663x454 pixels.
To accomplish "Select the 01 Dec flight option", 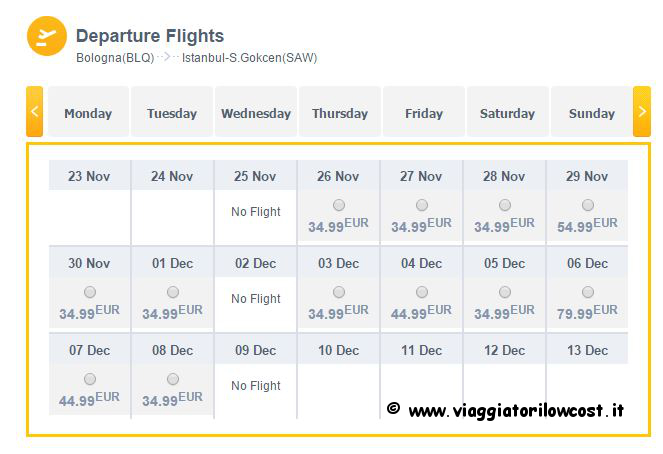I will click(173, 292).
